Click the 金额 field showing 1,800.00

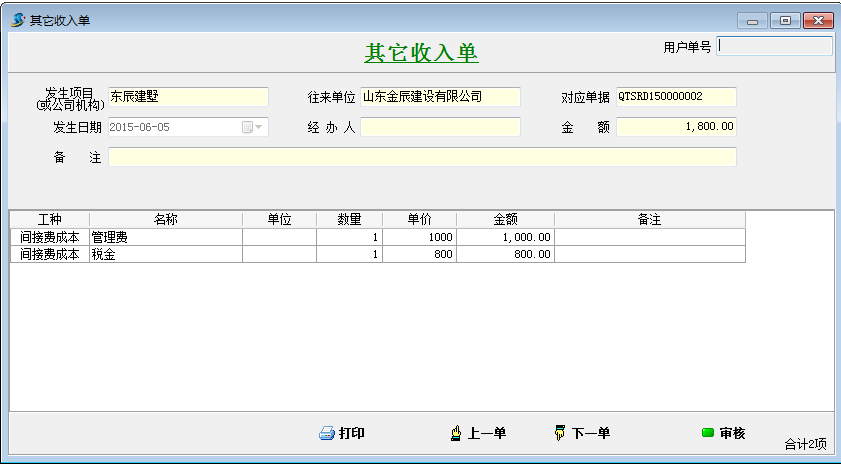676,127
